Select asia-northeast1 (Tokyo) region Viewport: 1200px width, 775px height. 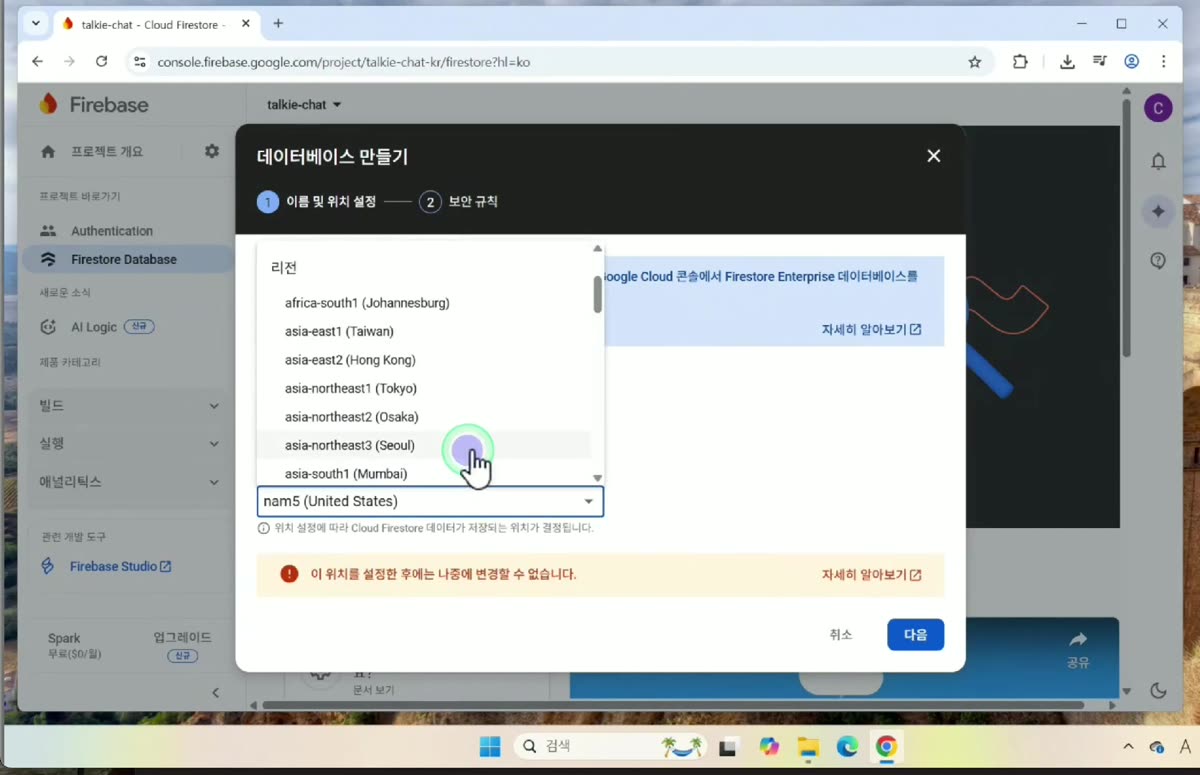[424, 388]
